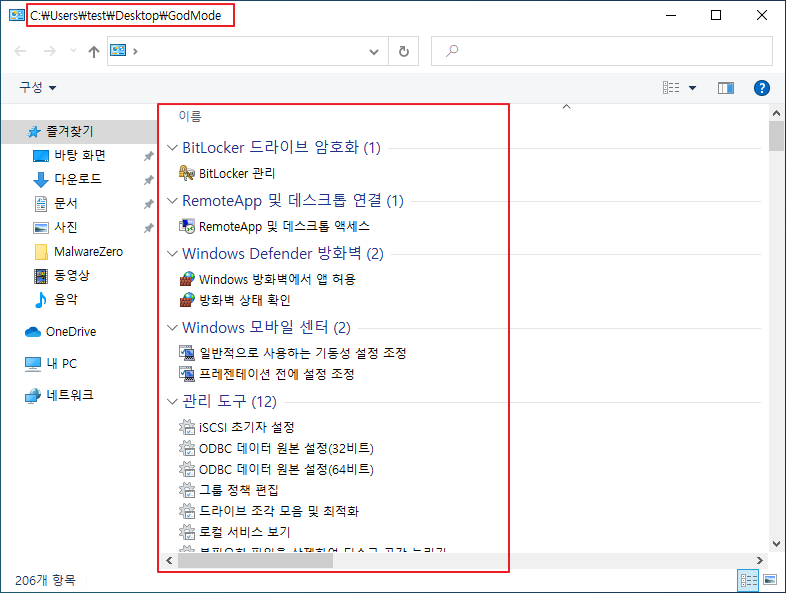Click the OneDrive cloud icon
This screenshot has height=593, width=786.
(x=33, y=332)
